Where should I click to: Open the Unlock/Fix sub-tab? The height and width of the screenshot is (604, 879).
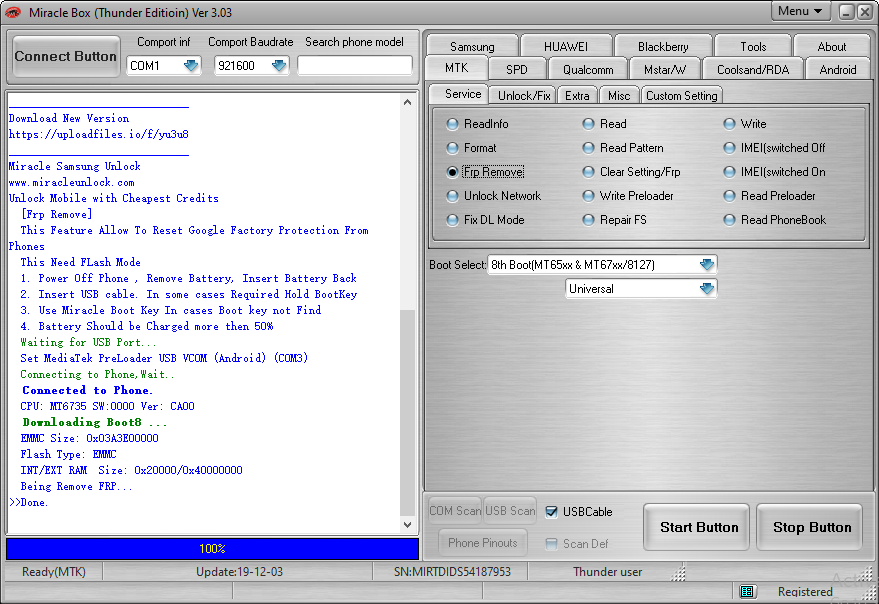524,96
